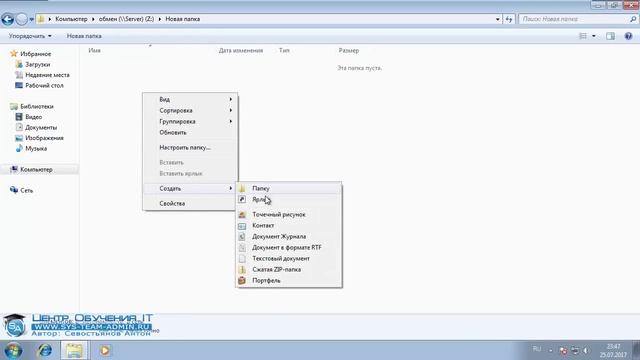This screenshot has width=640, height=360.
Task: Expand the Вид context submenu
Action: [x=190, y=100]
